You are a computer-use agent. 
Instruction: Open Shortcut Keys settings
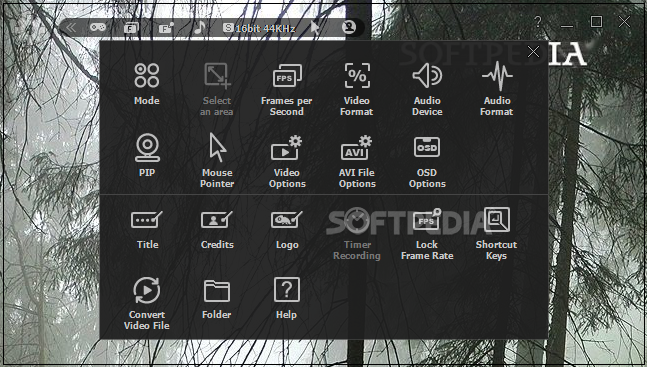pos(496,234)
